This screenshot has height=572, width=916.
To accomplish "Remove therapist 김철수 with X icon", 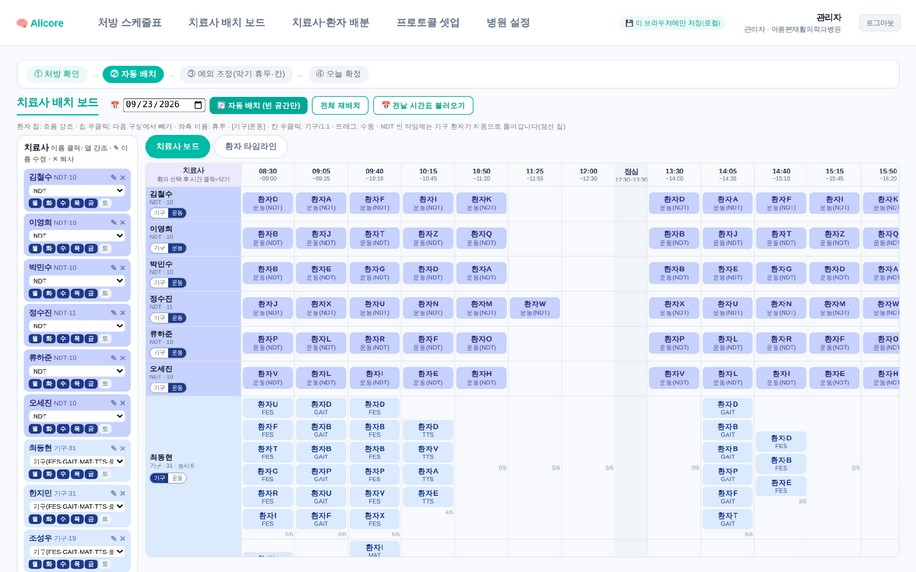I will pyautogui.click(x=123, y=177).
